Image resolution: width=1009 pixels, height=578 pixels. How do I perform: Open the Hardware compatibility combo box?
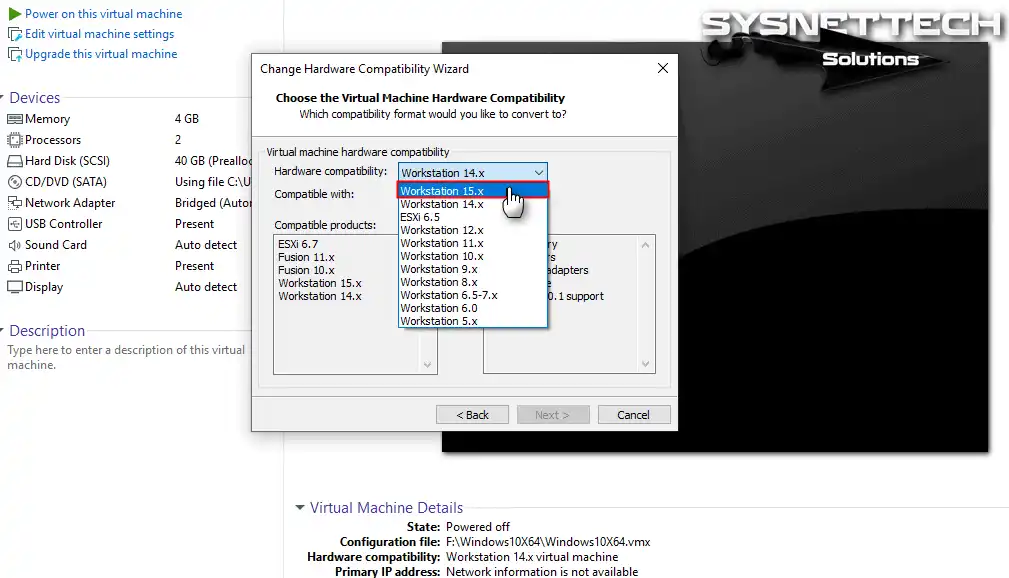(473, 172)
